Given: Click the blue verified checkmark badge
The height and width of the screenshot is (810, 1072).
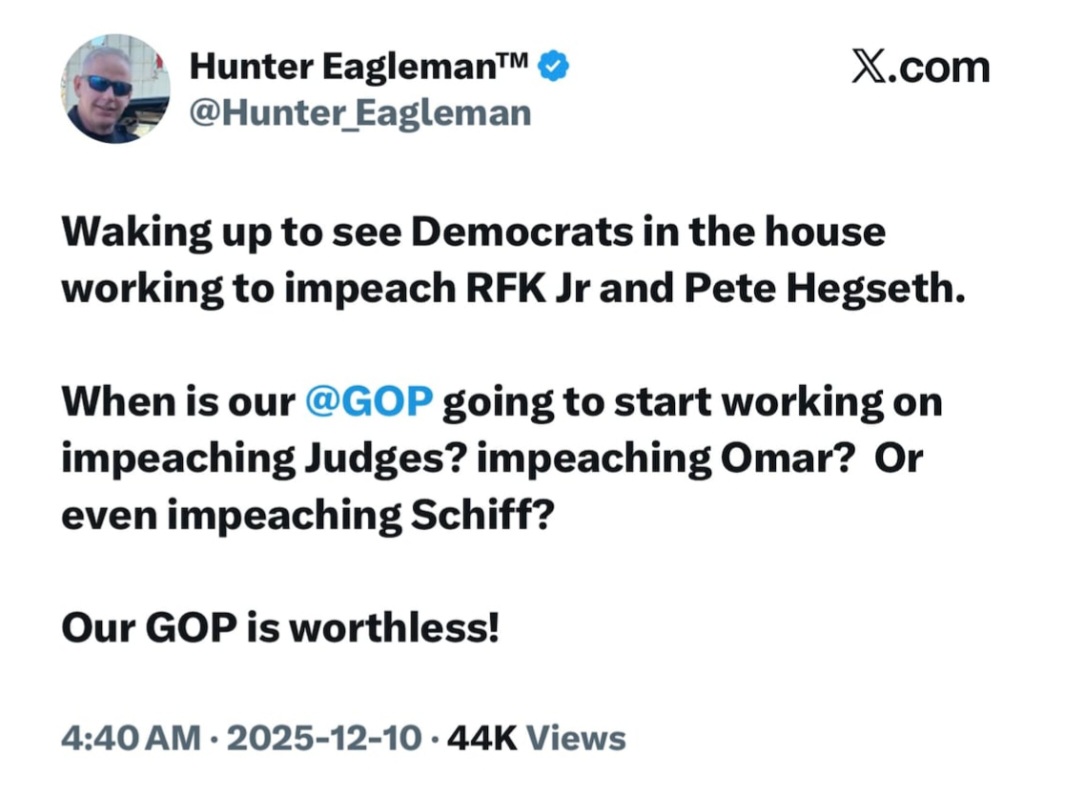Looking at the screenshot, I should (554, 68).
